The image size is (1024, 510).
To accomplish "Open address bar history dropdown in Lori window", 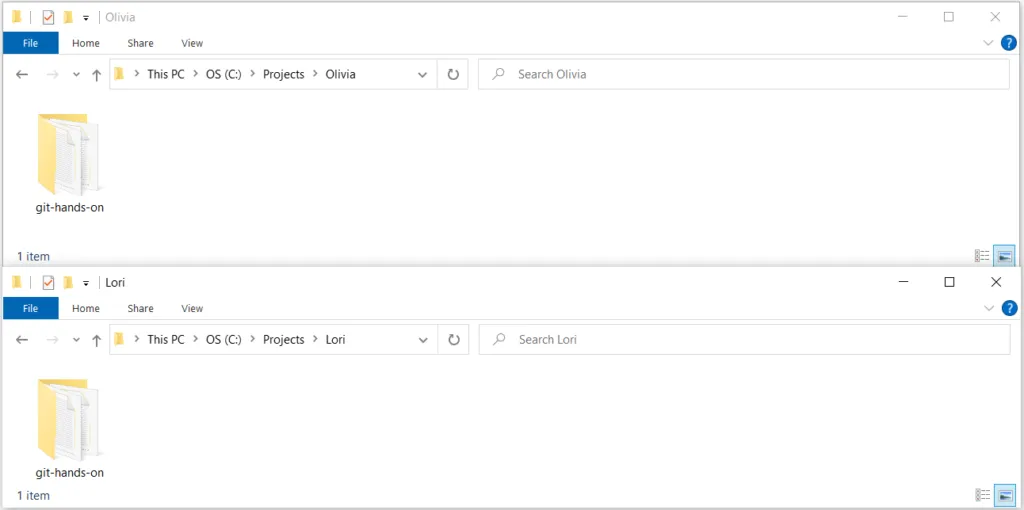I will pos(422,340).
